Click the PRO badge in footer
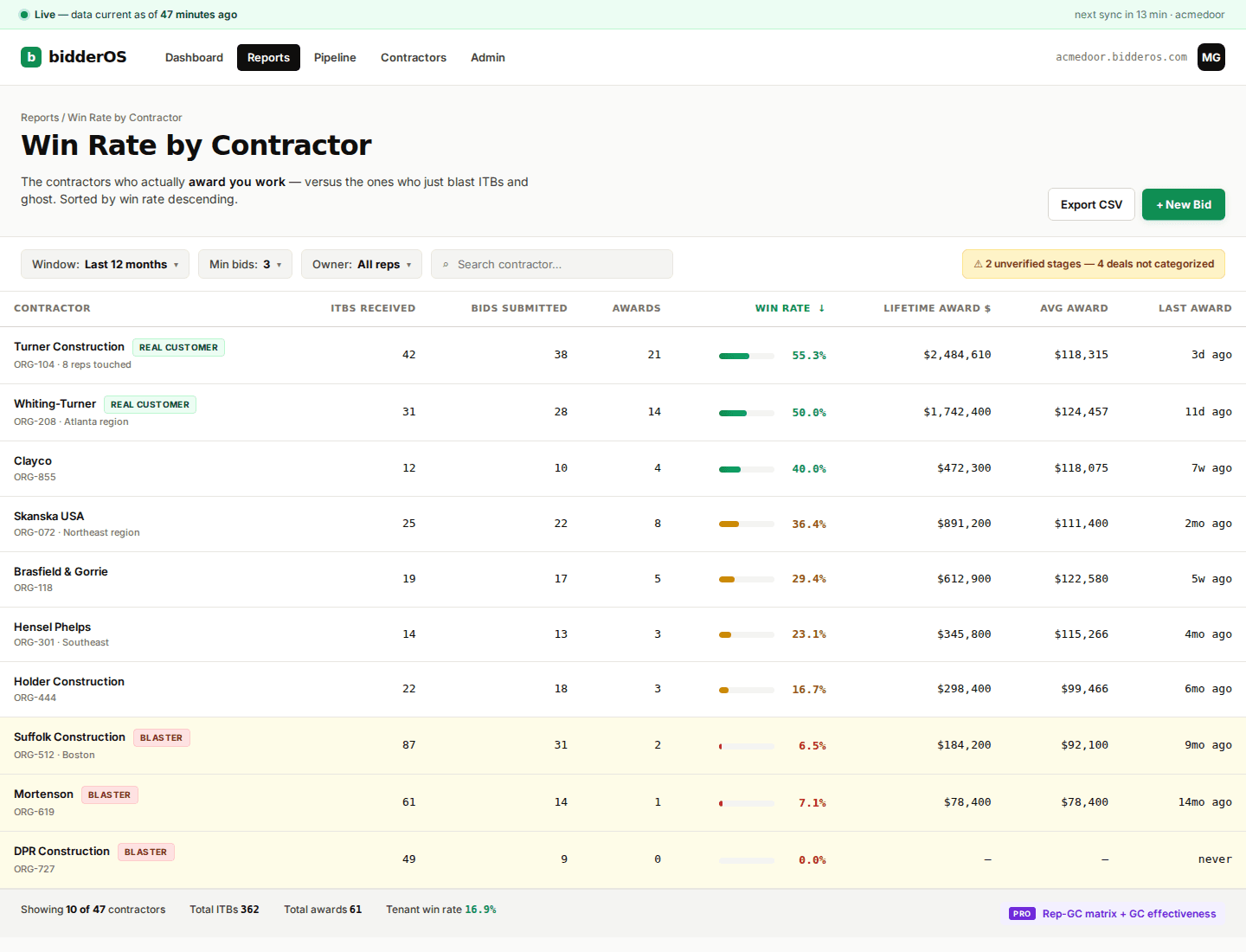The width and height of the screenshot is (1246, 952). pos(1022,914)
